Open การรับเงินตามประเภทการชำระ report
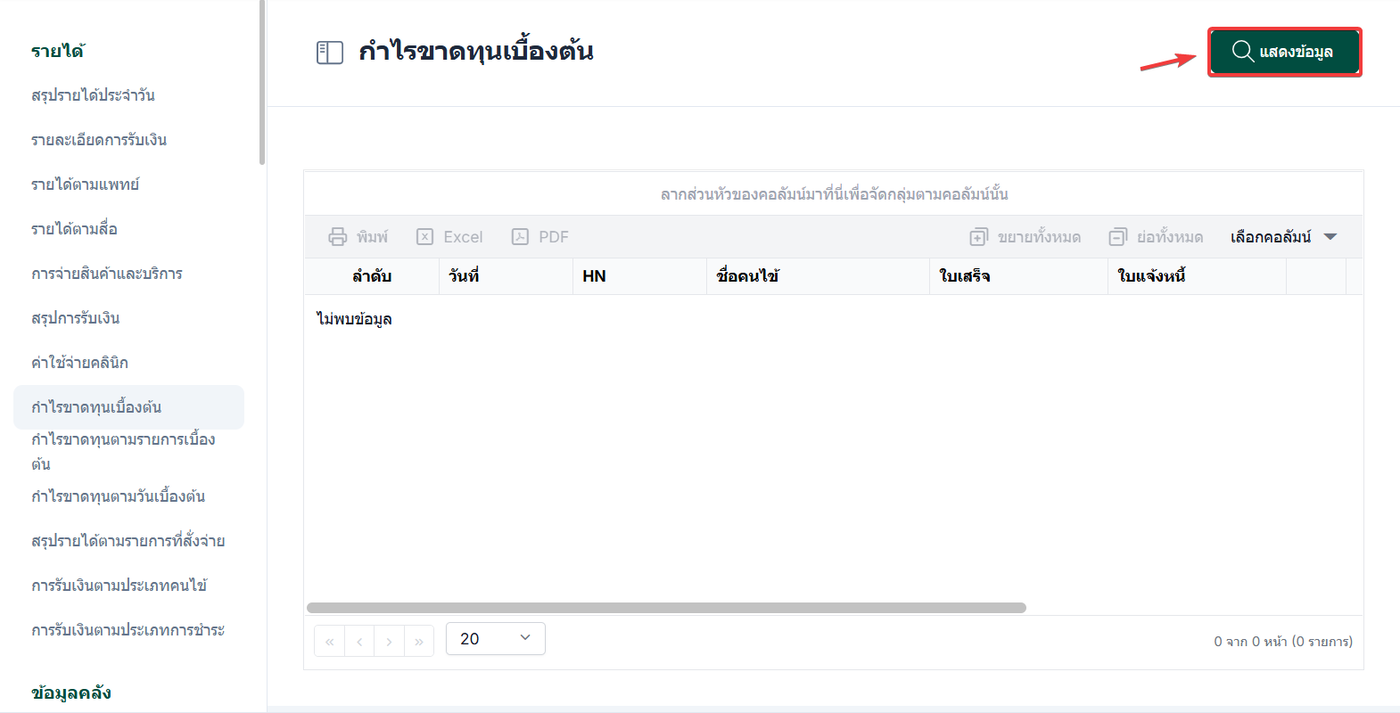This screenshot has height=713, width=1400. tap(128, 630)
